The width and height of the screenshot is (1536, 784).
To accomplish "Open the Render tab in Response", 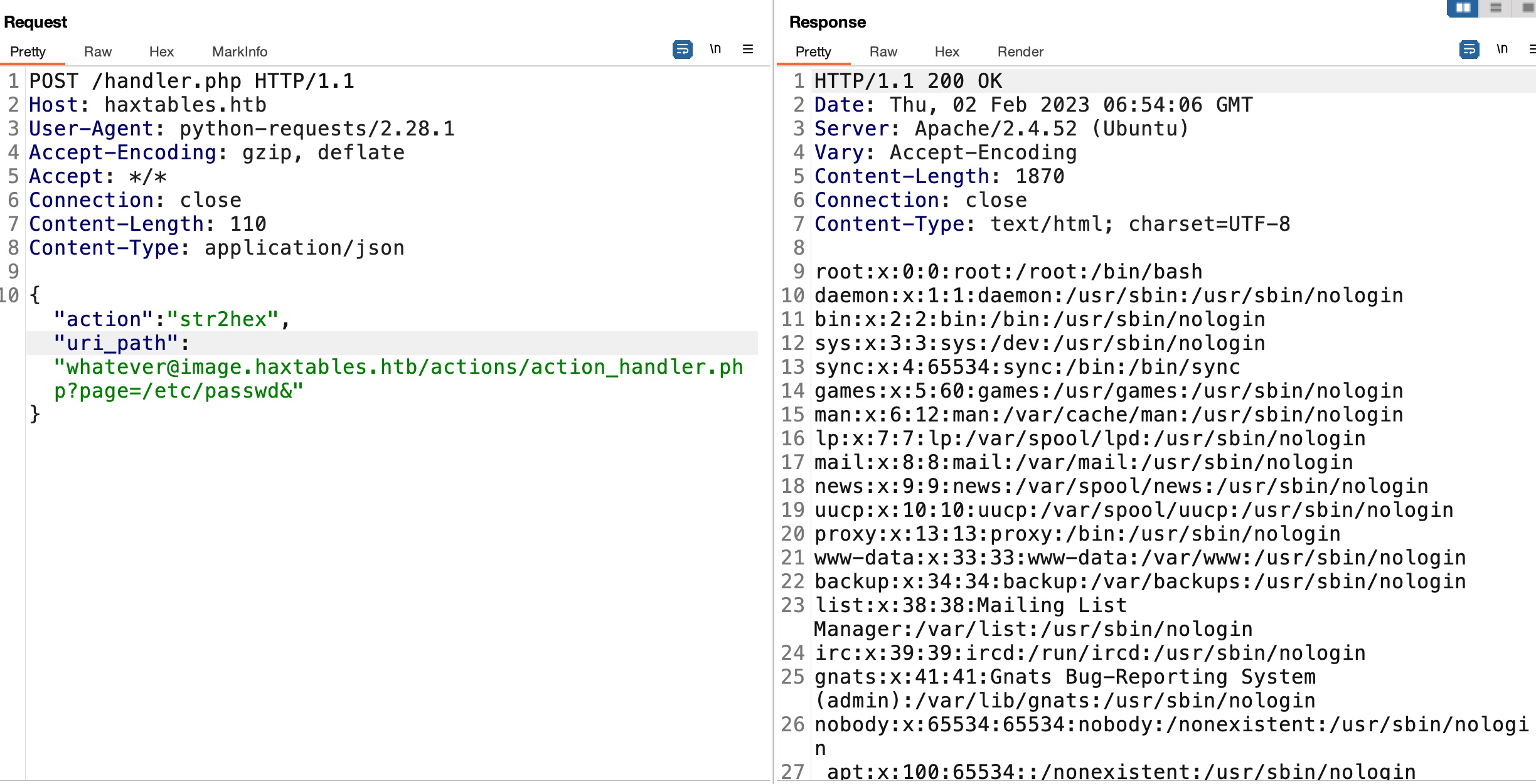I will [1020, 51].
